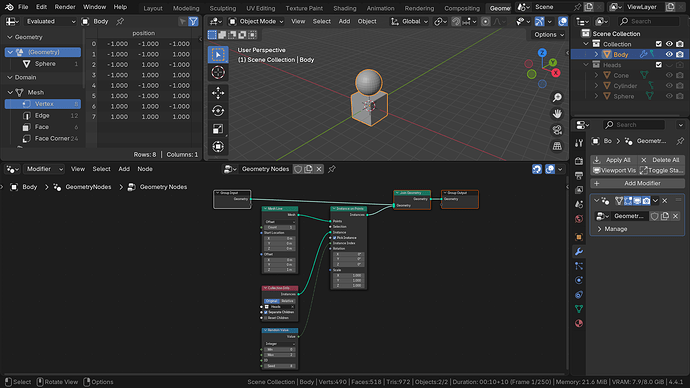This screenshot has width=690, height=388.
Task: Open the Output properties tab
Action: [579, 176]
